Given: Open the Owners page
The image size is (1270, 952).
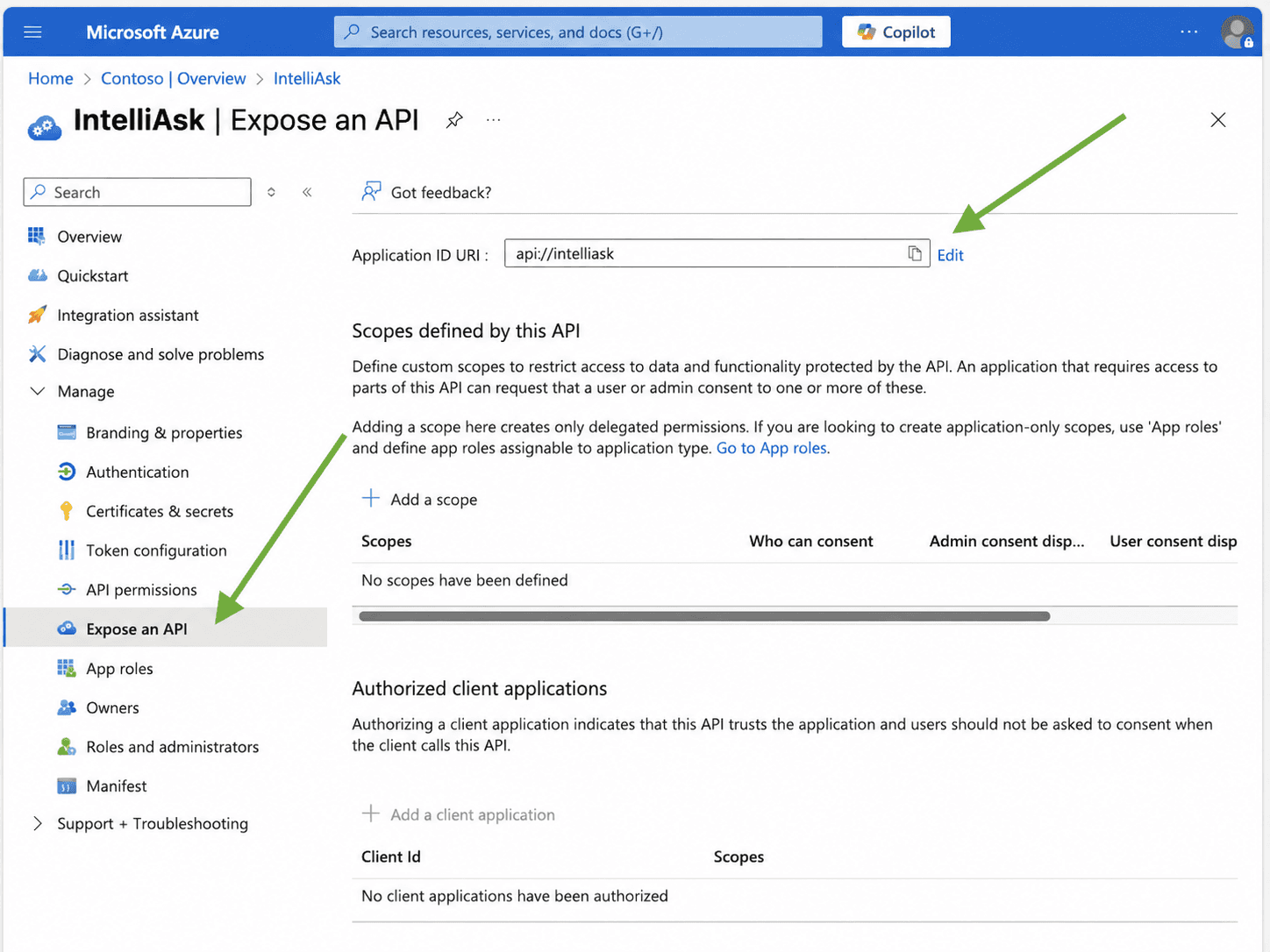Looking at the screenshot, I should 112,708.
